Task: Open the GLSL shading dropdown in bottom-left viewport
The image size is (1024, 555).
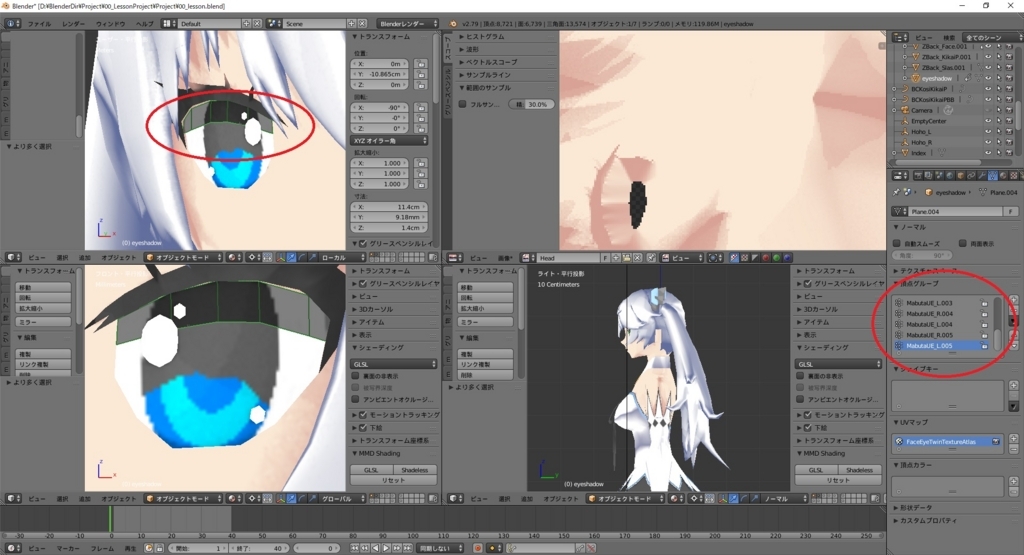Action: [394, 364]
